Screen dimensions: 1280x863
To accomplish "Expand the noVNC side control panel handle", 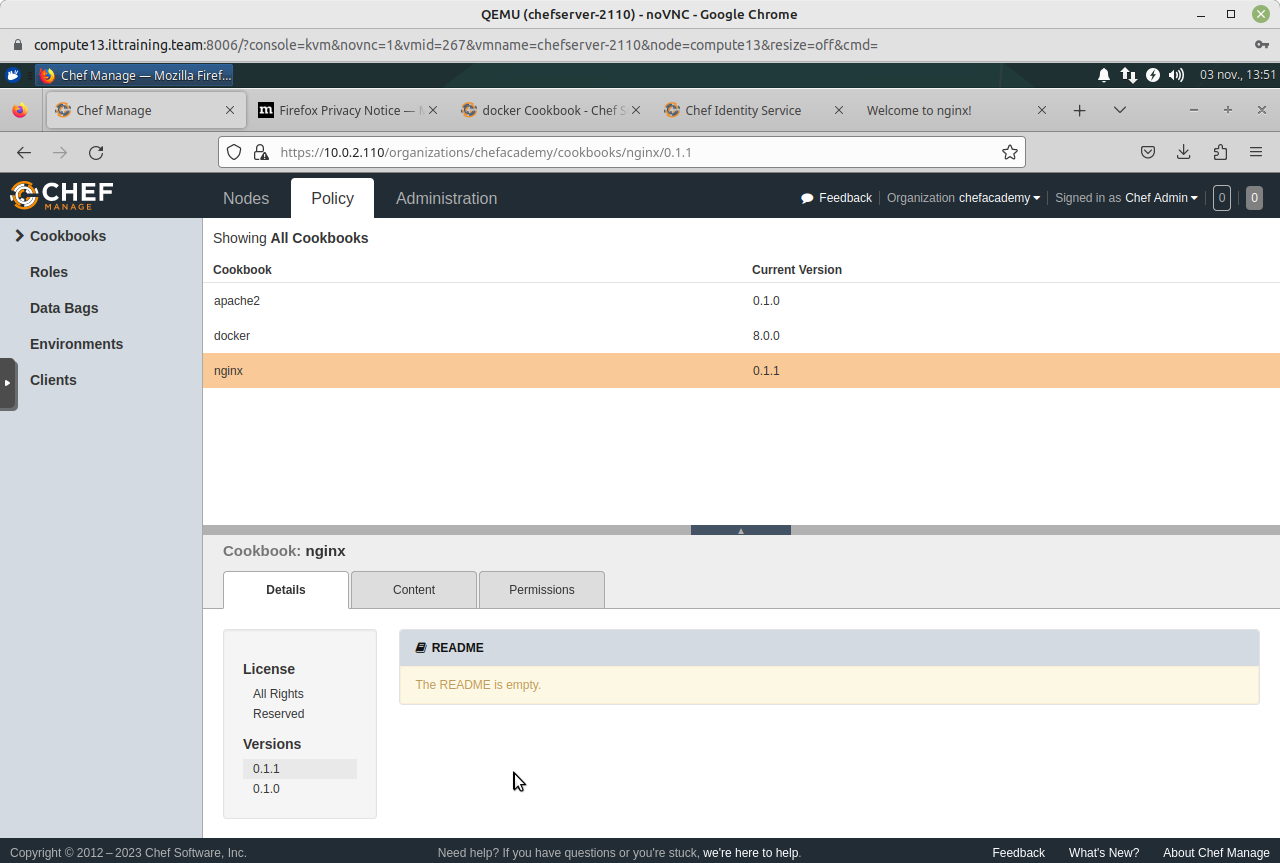I will pos(7,383).
